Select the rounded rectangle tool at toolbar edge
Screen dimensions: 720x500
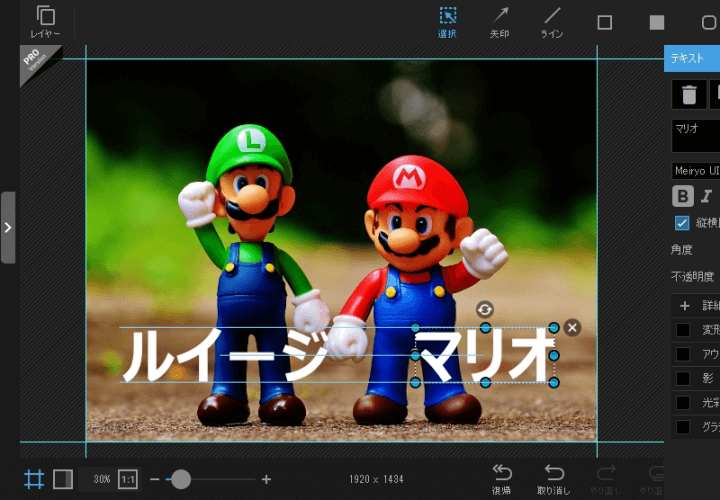[709, 22]
